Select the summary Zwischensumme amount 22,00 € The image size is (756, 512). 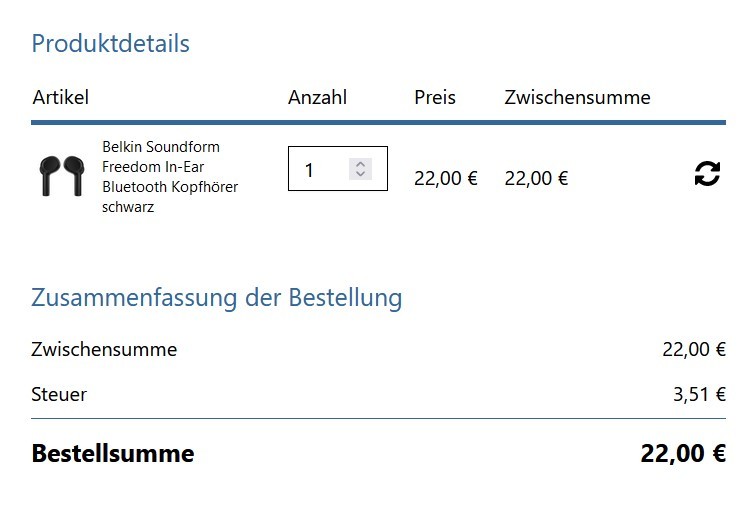pos(694,350)
